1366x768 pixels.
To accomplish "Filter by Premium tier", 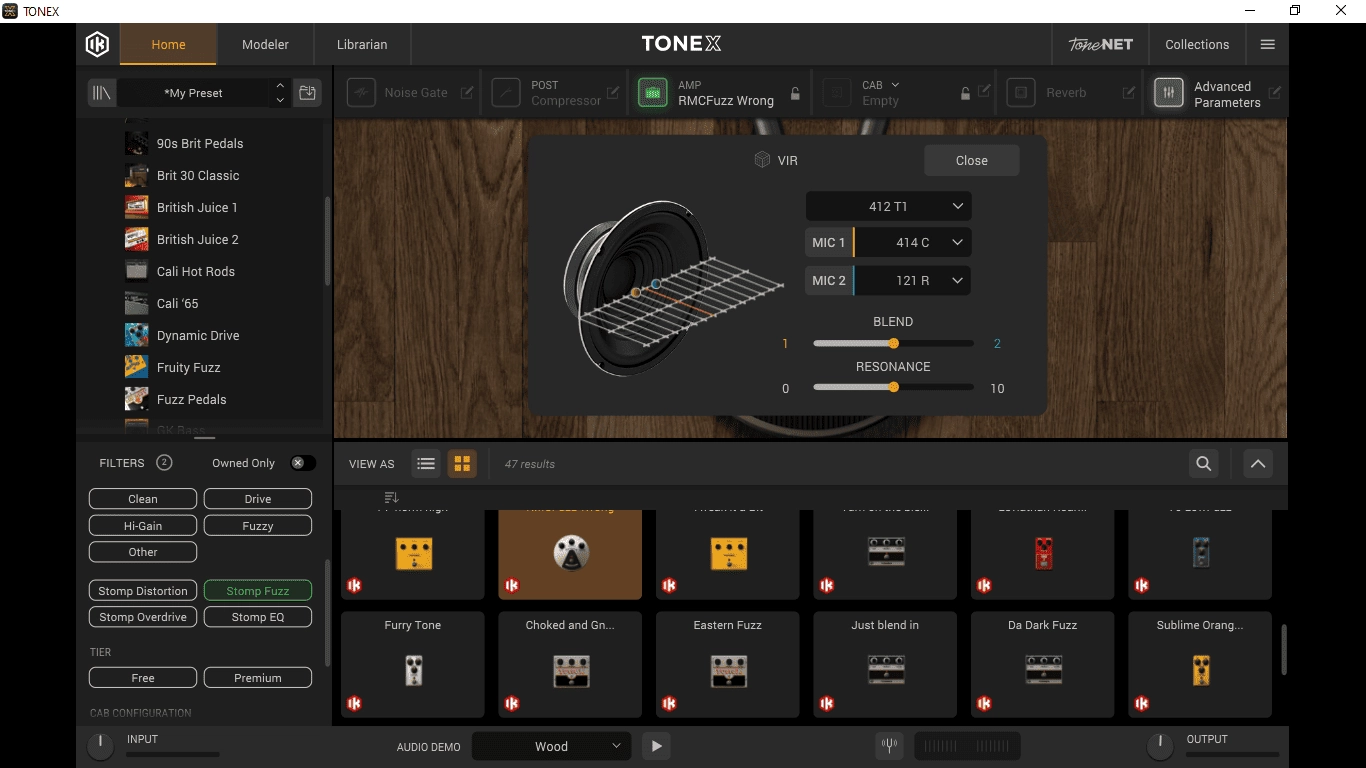I will tap(258, 678).
